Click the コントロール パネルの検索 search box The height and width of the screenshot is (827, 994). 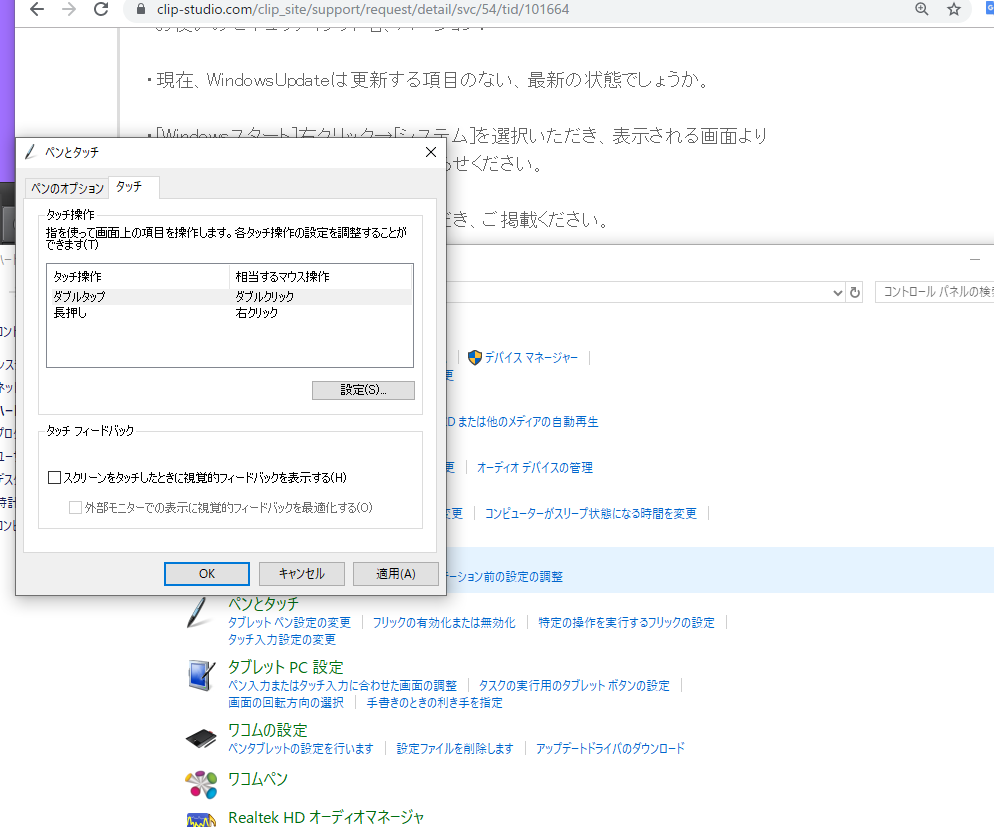(x=934, y=292)
